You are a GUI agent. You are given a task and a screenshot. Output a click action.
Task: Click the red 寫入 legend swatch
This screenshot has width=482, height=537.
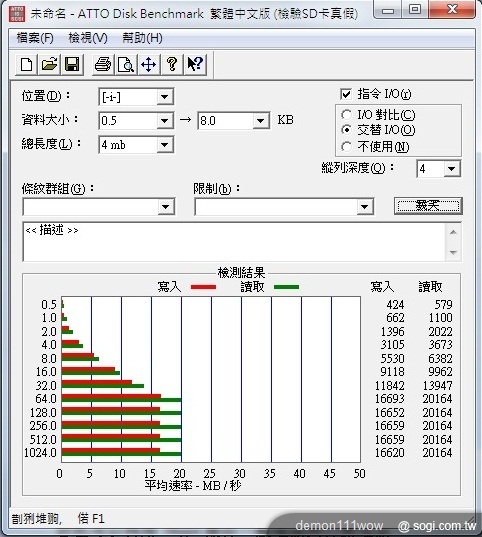coord(203,287)
